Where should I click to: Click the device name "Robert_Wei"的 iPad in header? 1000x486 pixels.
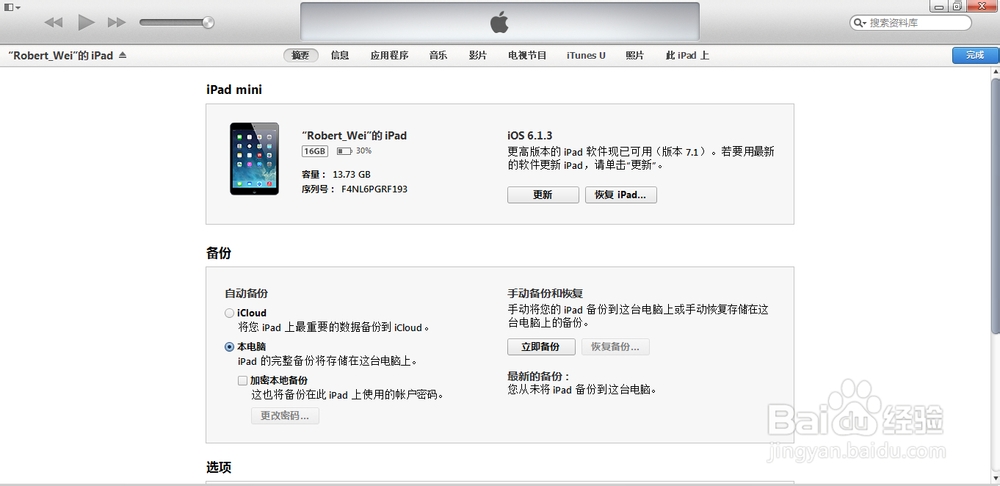[x=61, y=55]
